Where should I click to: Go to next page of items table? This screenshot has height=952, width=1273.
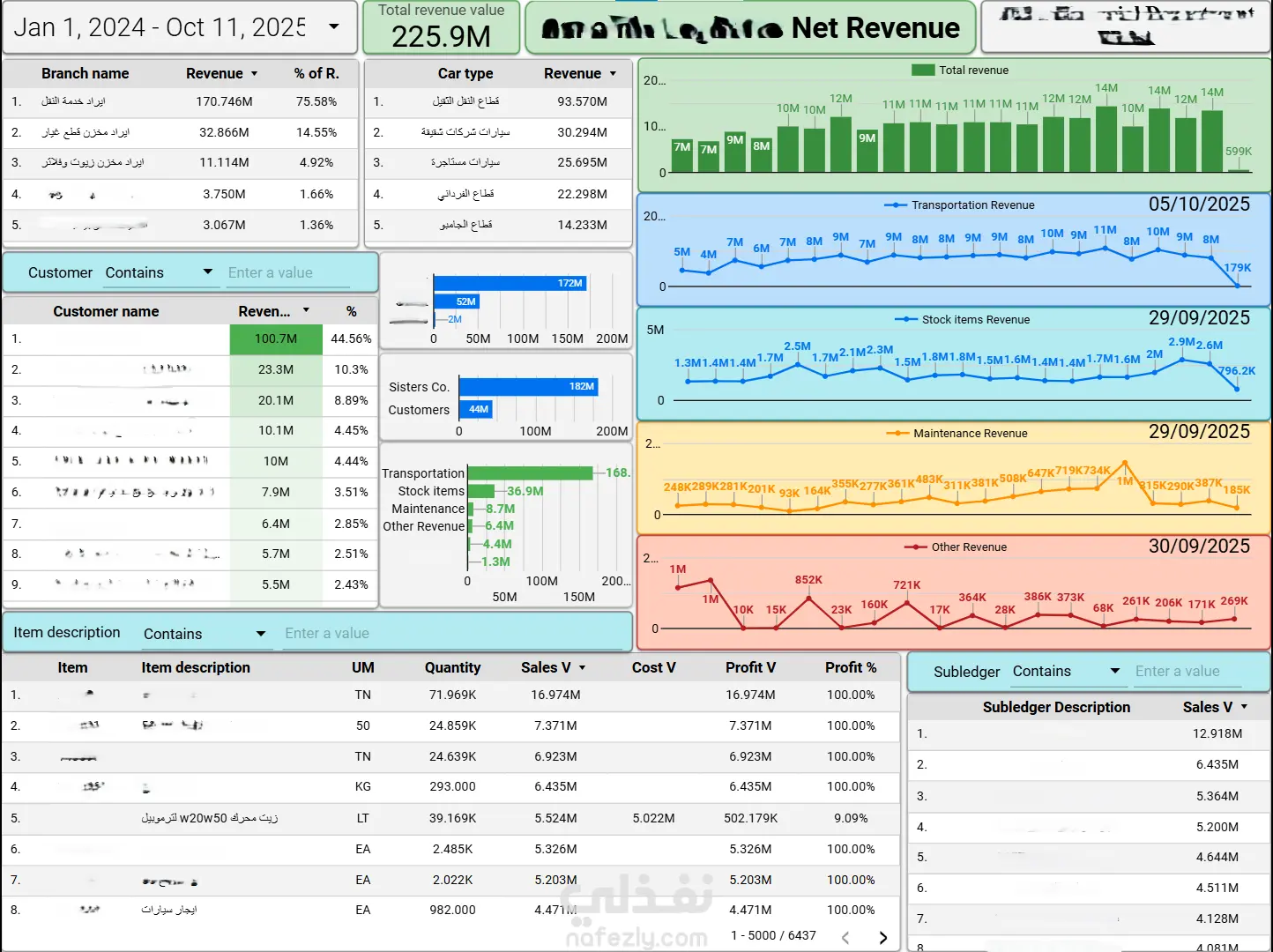click(883, 937)
